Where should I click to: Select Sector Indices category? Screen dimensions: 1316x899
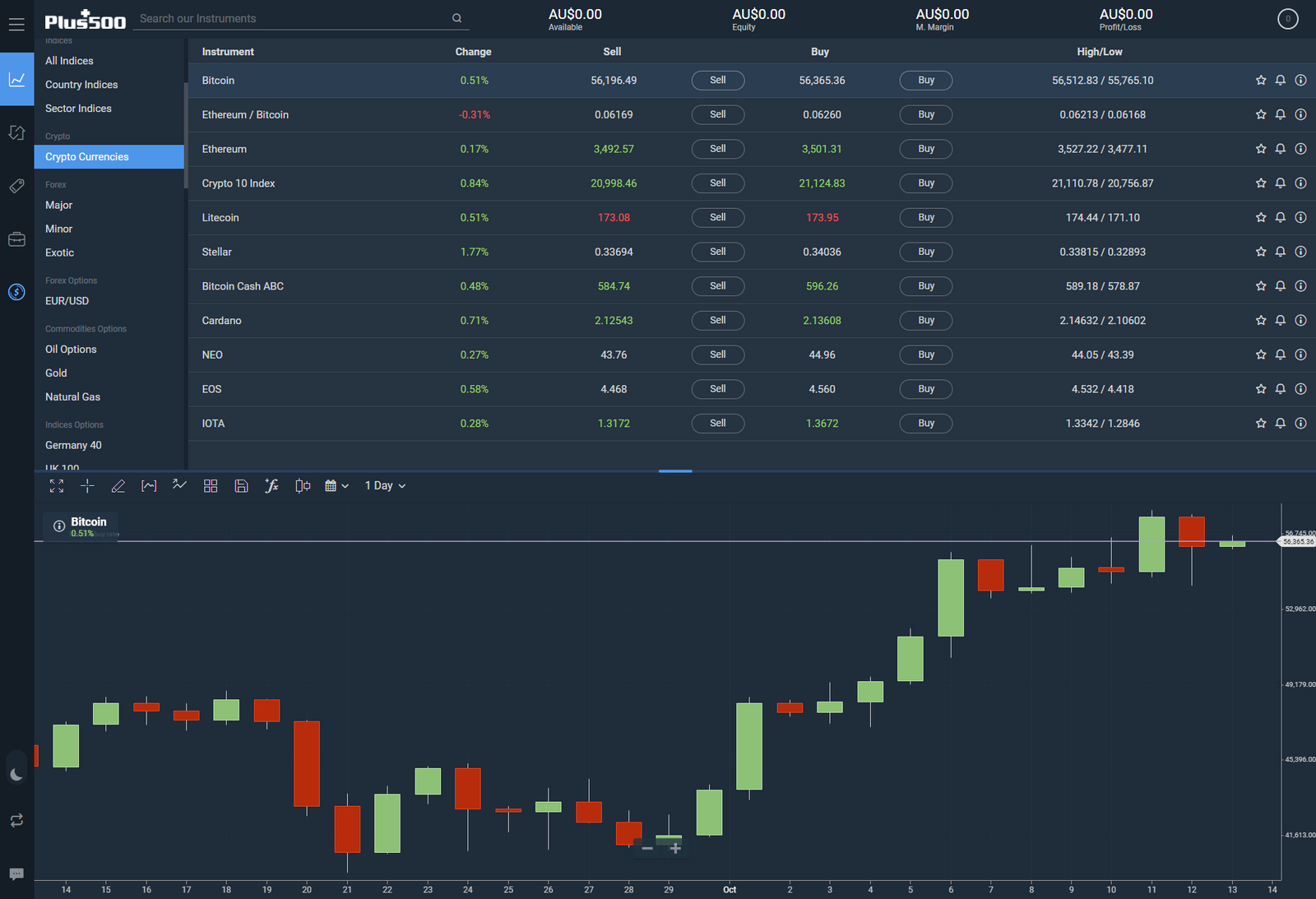point(78,109)
